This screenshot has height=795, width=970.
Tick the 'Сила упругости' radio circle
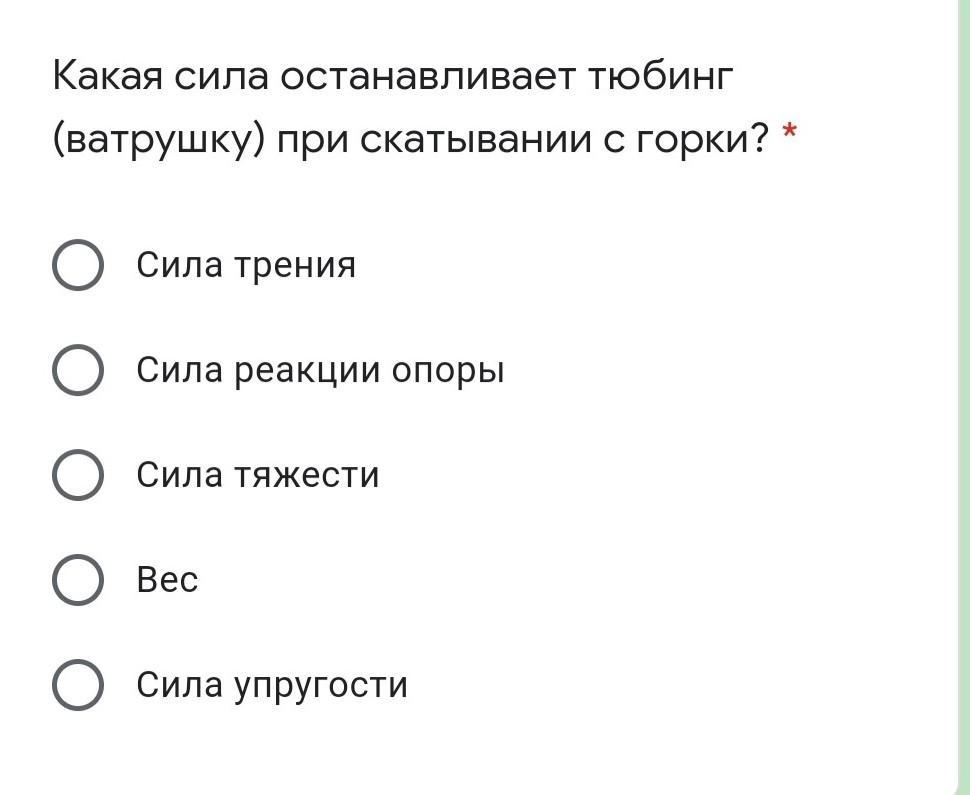(77, 685)
